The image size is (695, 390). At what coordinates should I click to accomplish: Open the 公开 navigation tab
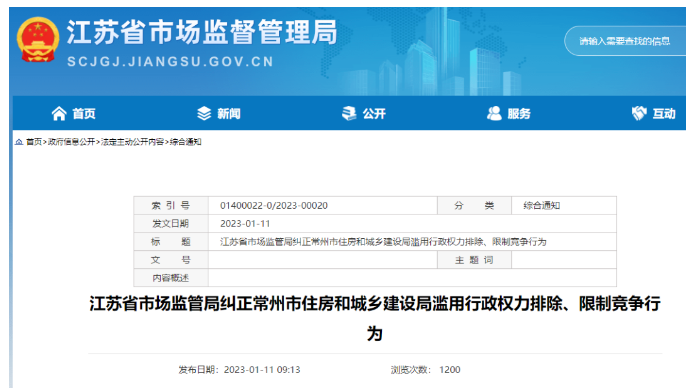pyautogui.click(x=364, y=114)
